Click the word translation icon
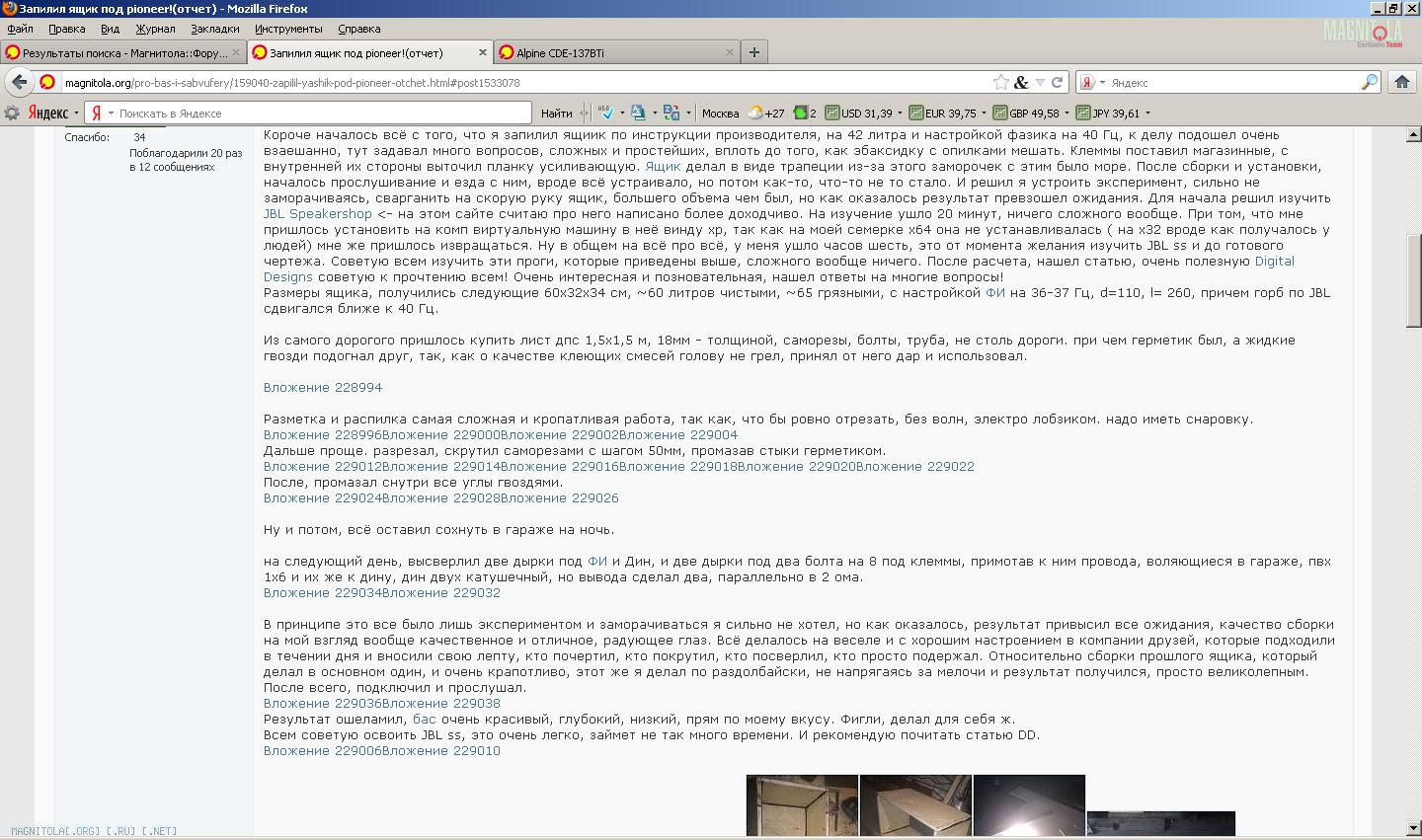Image resolution: width=1422 pixels, height=840 pixels. (671, 113)
